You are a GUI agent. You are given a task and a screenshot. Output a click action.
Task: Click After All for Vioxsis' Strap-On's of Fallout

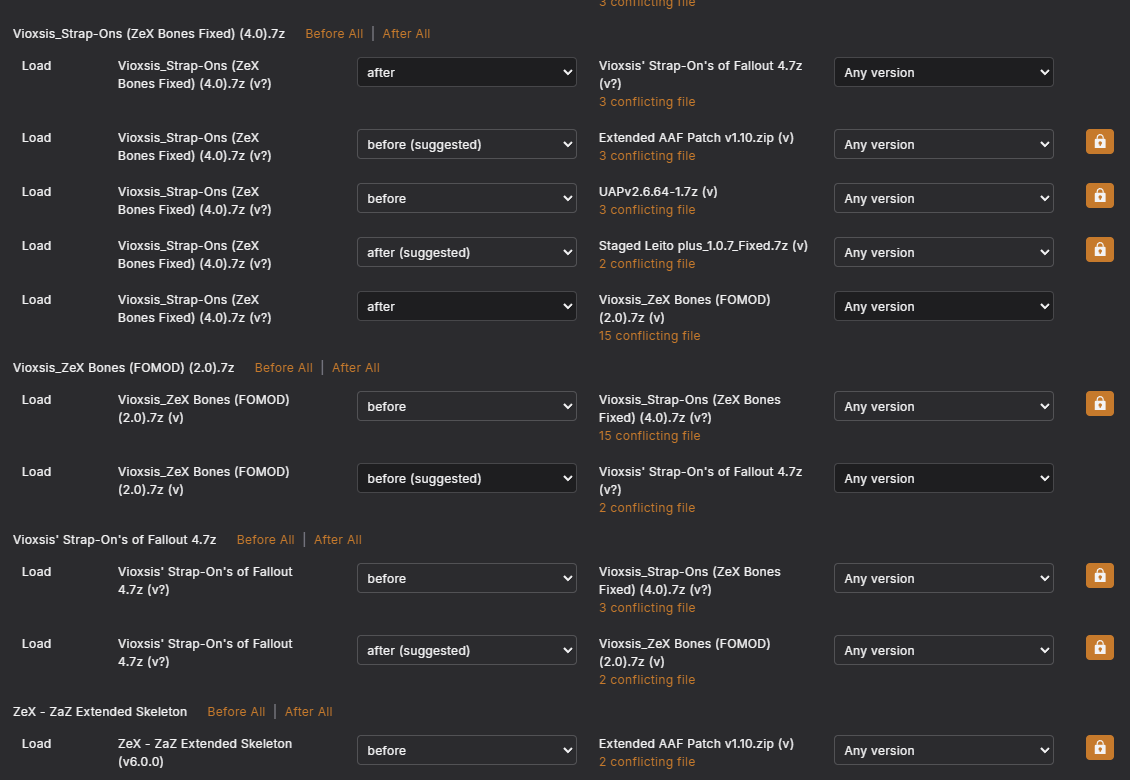337,539
